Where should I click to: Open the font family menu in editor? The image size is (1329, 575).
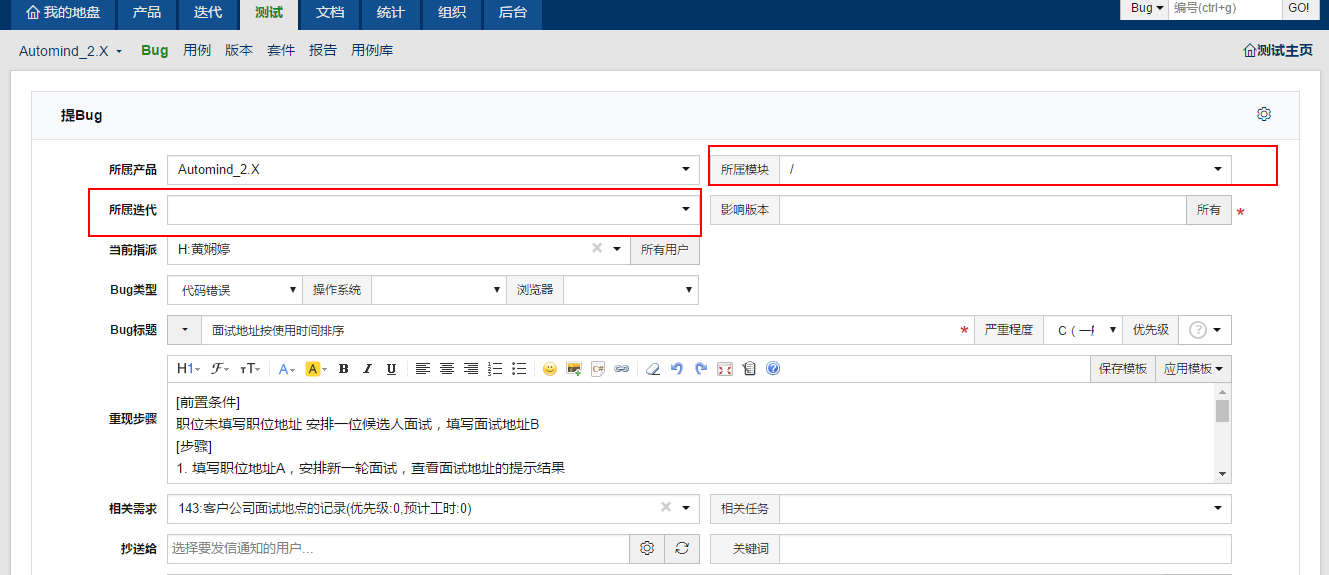(220, 369)
